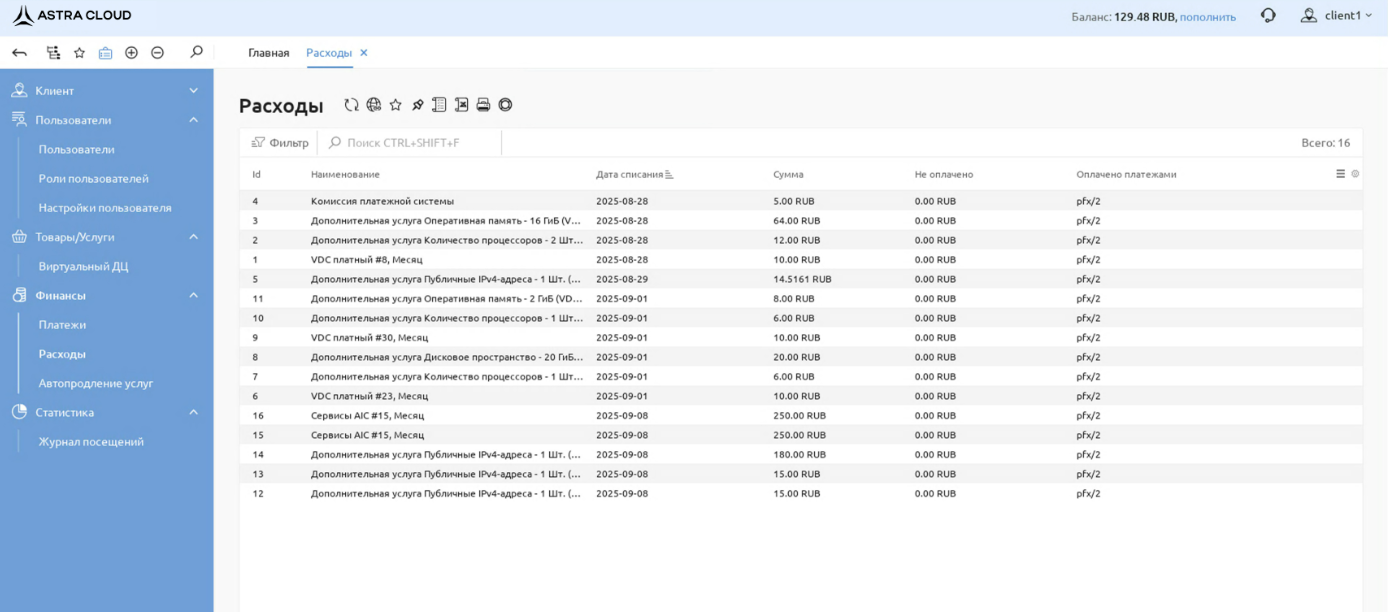This screenshot has height=612, width=1391.
Task: Click the lifebuoy help icon in page toolbar
Action: tap(506, 105)
